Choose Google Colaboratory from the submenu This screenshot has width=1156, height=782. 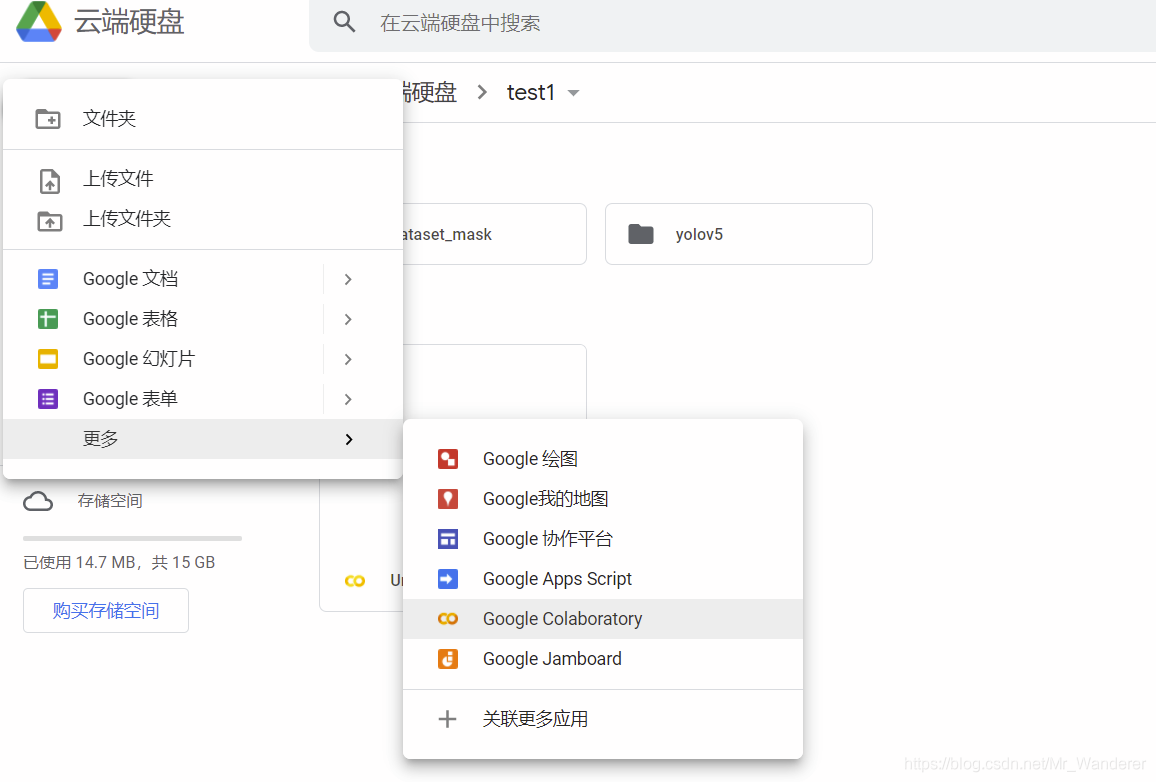pos(602,618)
